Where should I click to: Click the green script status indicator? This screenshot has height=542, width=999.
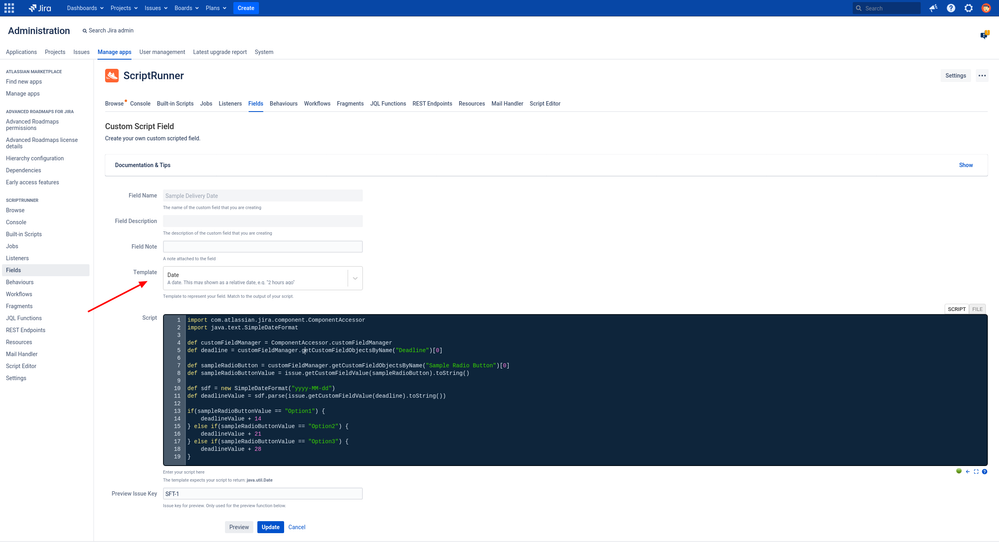pos(959,471)
